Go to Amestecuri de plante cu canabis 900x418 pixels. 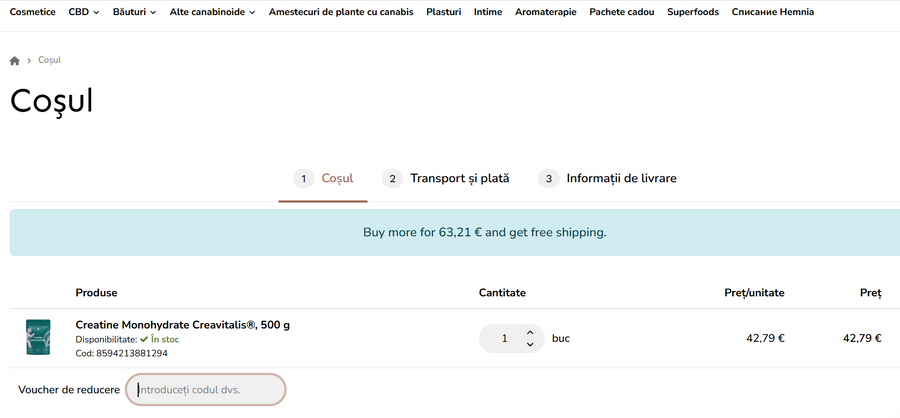[342, 12]
